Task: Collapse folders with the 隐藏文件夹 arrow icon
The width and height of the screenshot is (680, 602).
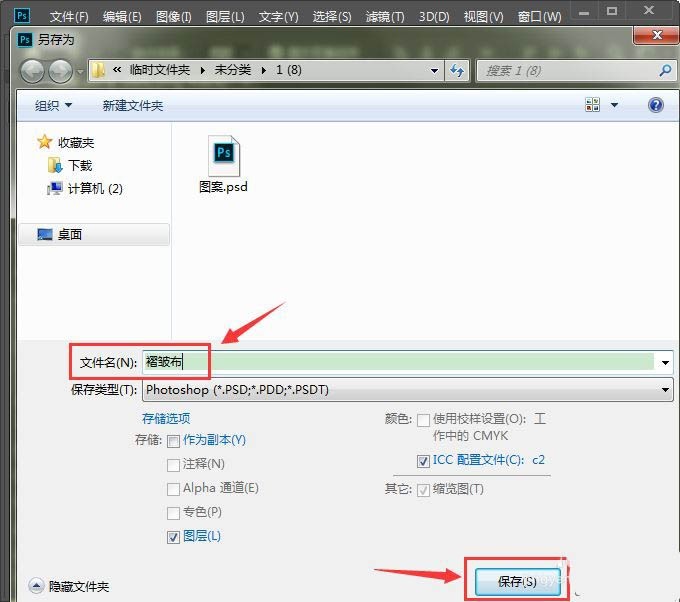Action: pos(36,586)
